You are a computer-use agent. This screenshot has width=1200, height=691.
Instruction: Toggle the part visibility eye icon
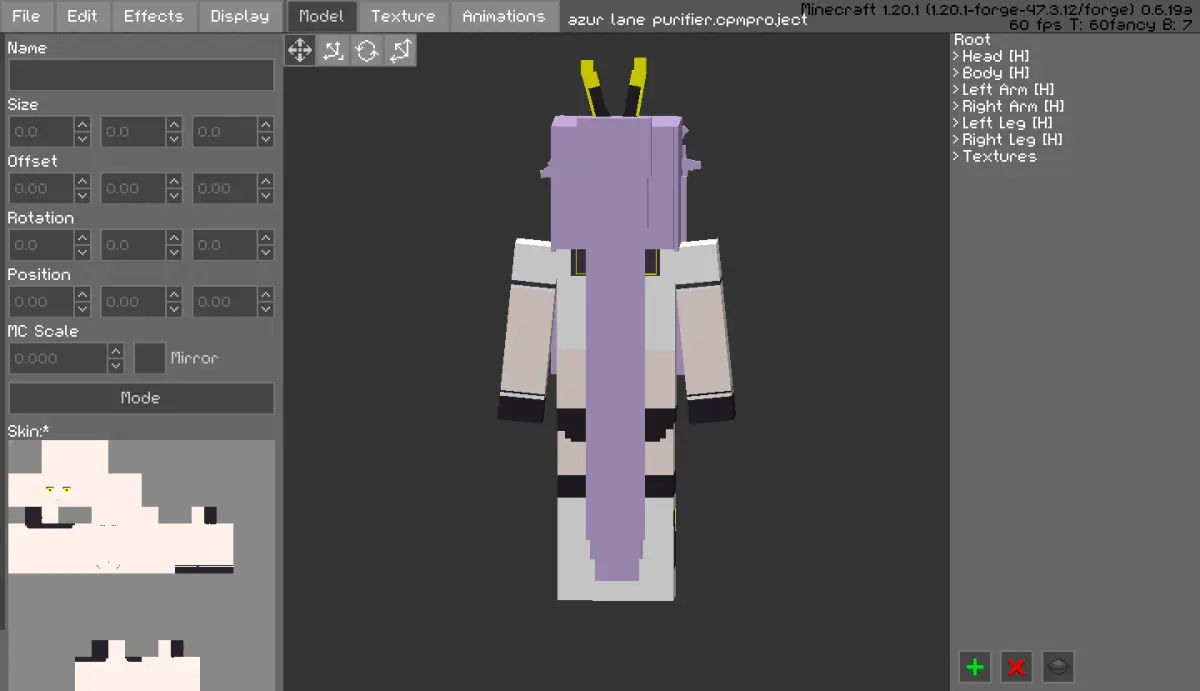1059,666
